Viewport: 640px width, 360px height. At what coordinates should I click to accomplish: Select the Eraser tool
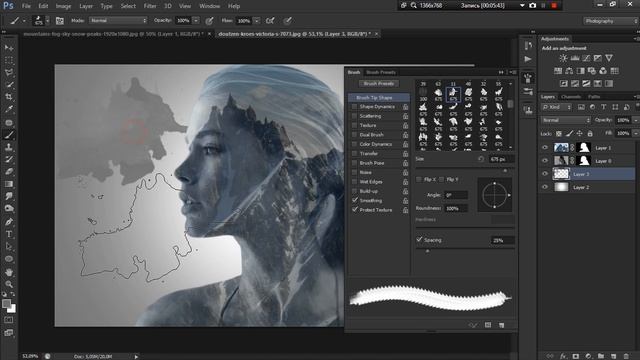[x=9, y=172]
